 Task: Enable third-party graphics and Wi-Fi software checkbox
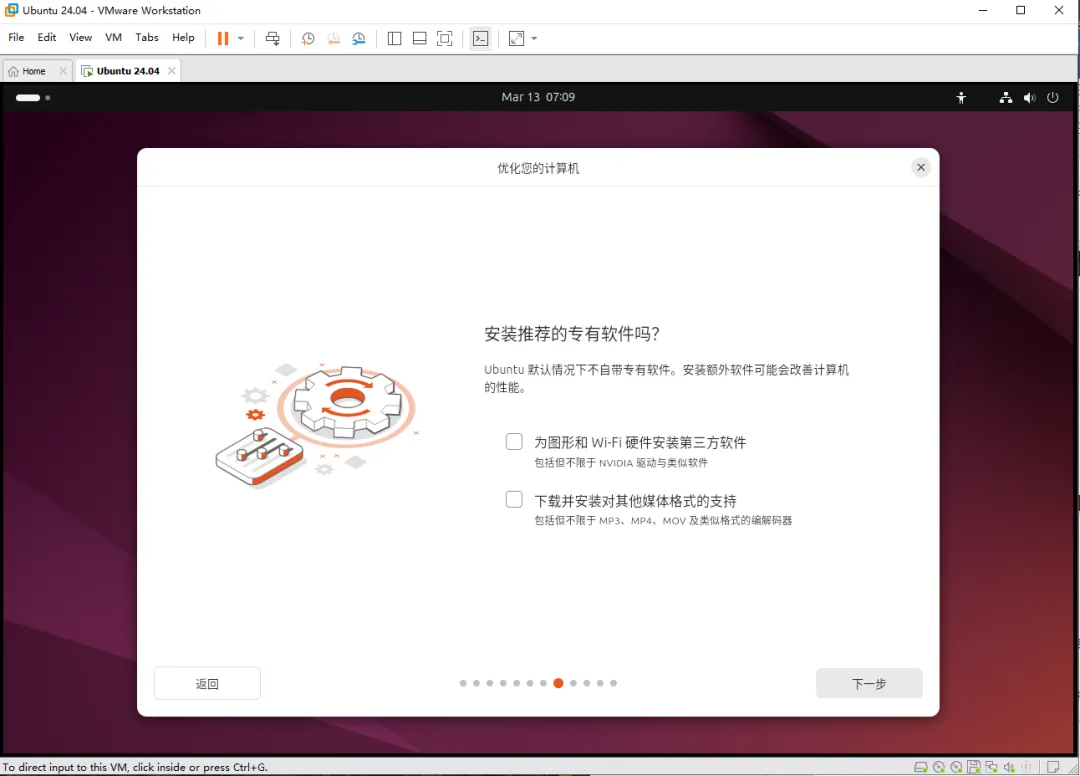(x=514, y=441)
